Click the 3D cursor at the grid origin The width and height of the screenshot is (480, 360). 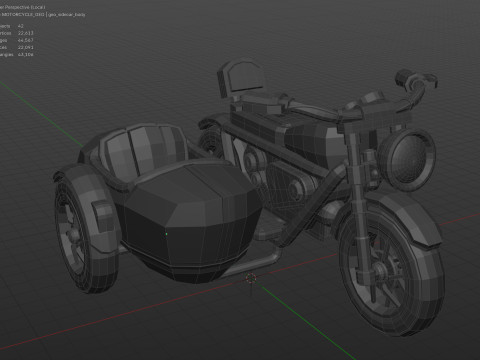[x=251, y=278]
